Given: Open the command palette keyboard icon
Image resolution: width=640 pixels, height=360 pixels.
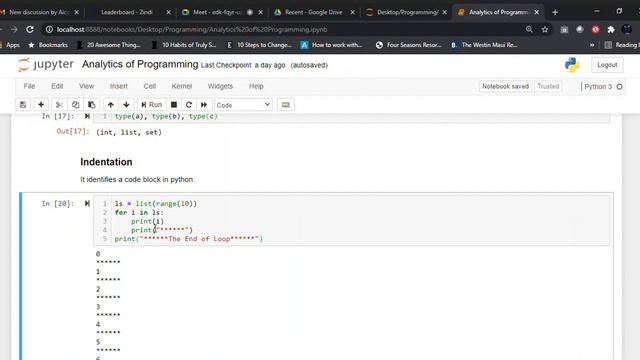Looking at the screenshot, I should 286,105.
